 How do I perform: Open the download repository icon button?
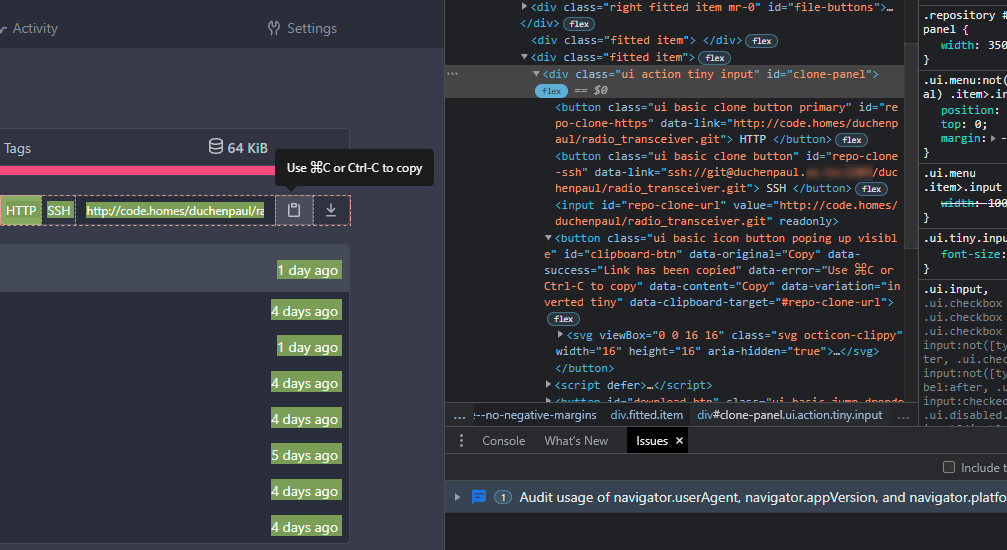pyautogui.click(x=331, y=210)
